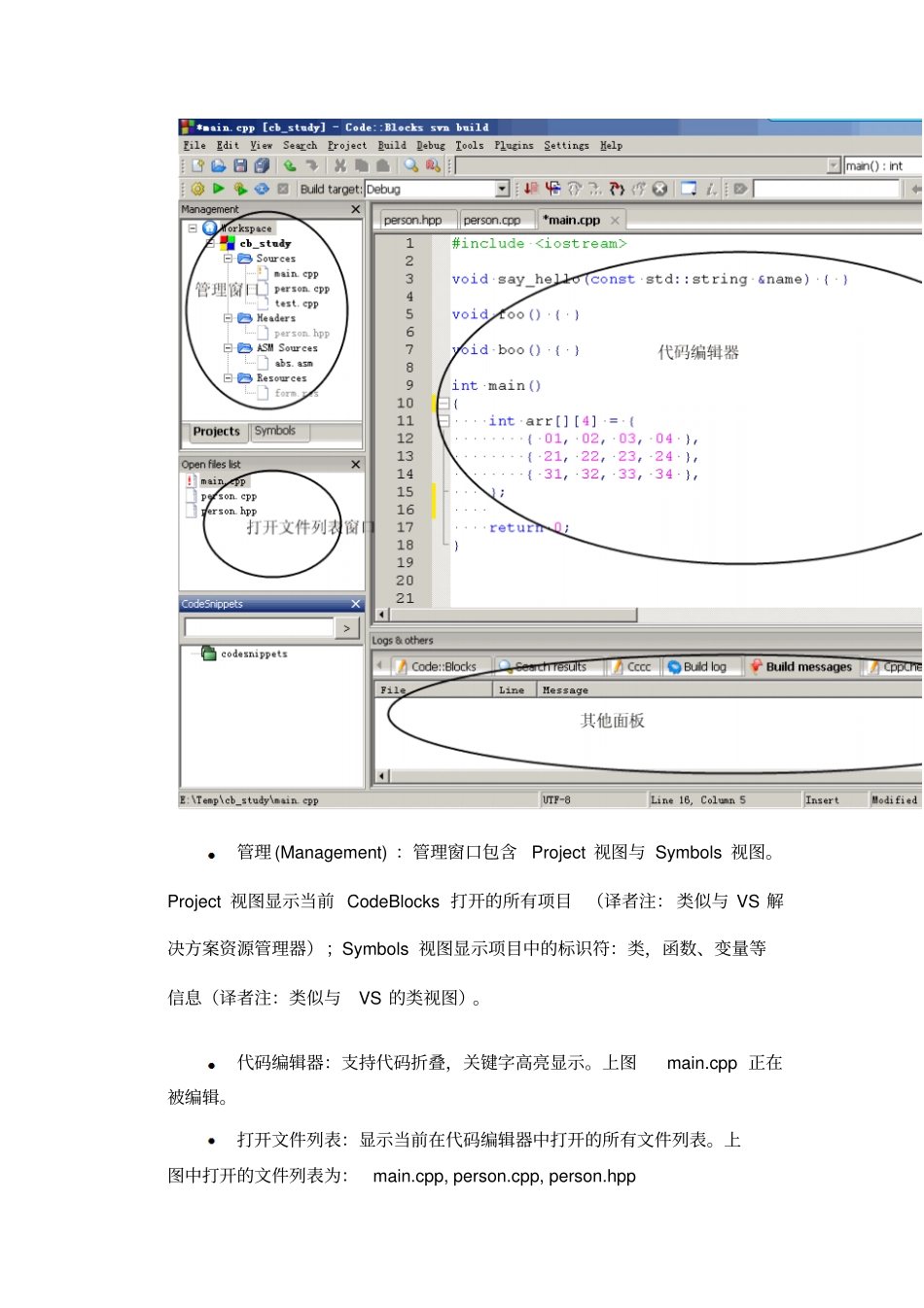The height and width of the screenshot is (1308, 924).
Task: Fold the code block at line 10
Action: click(x=444, y=404)
